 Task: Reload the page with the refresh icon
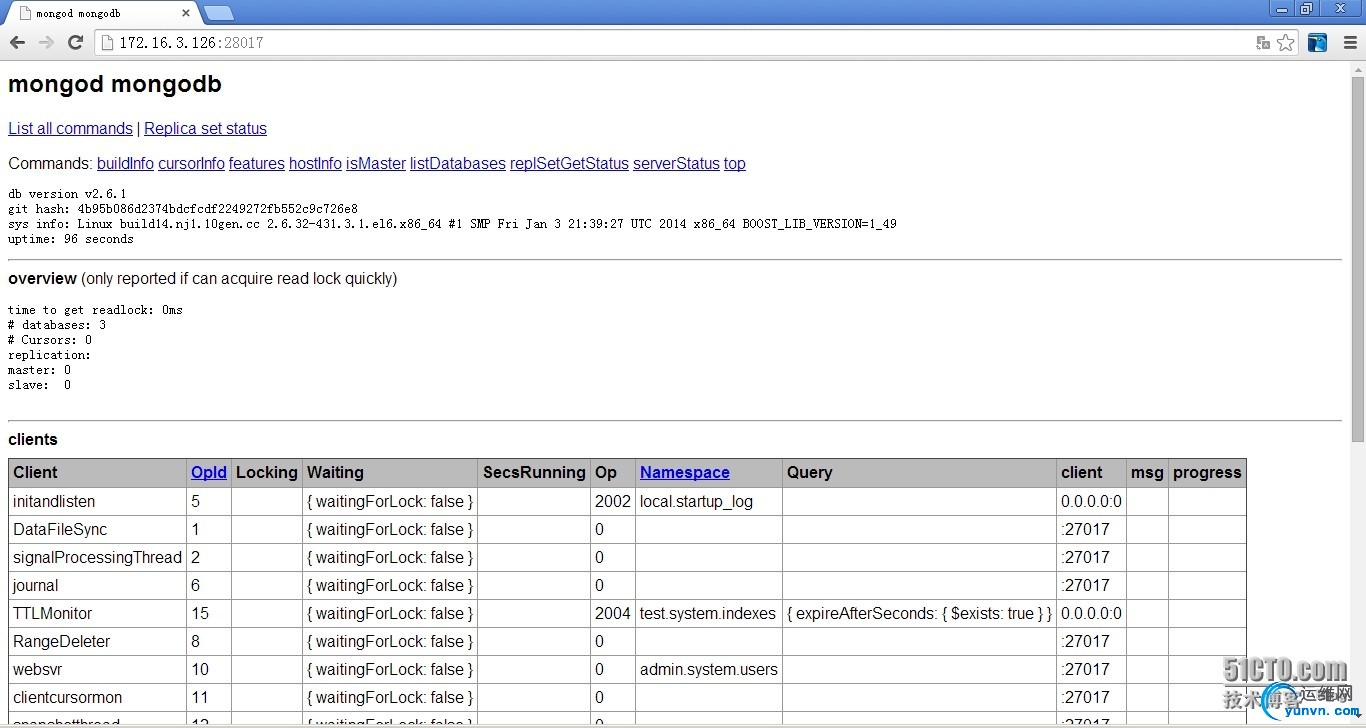[75, 42]
